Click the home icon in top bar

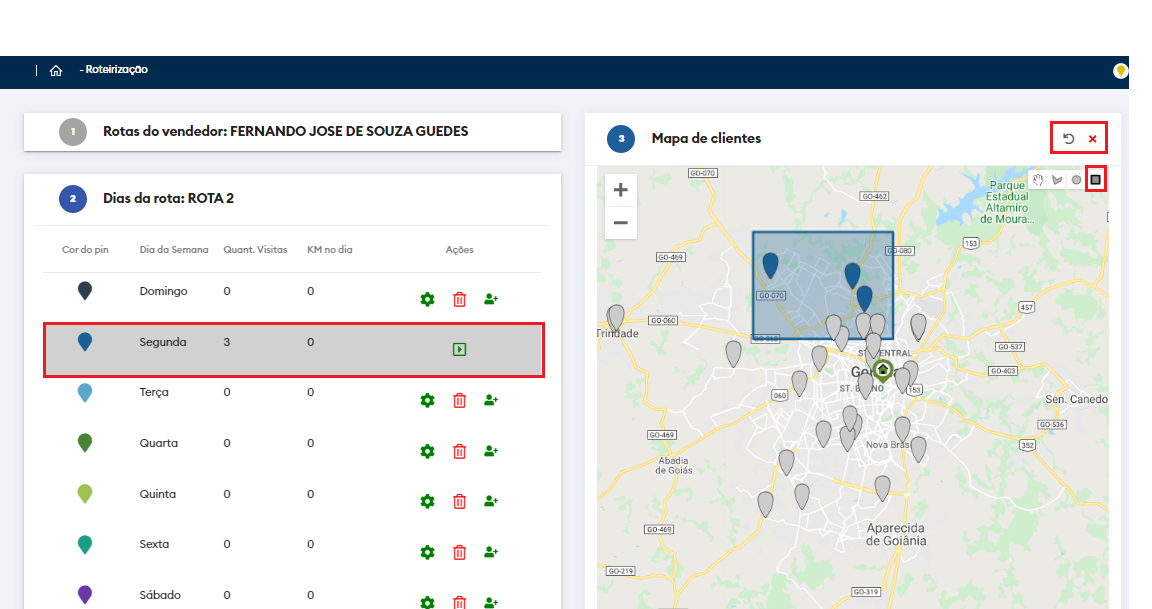pyautogui.click(x=56, y=70)
